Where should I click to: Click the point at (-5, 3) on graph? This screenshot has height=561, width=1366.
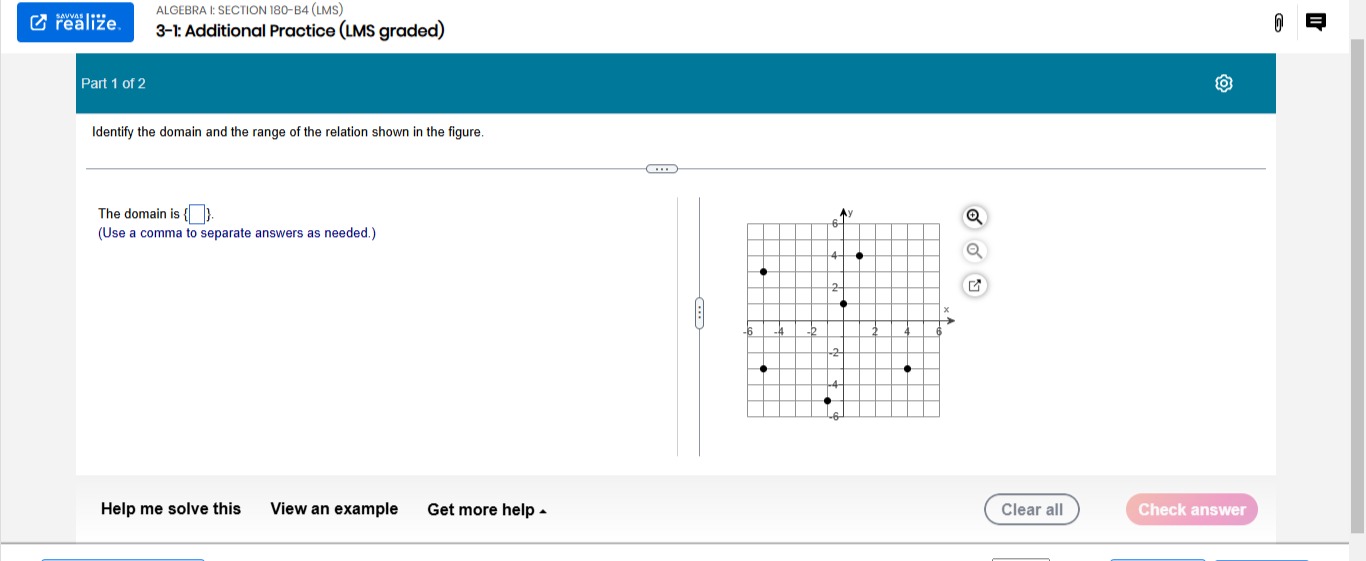point(764,272)
